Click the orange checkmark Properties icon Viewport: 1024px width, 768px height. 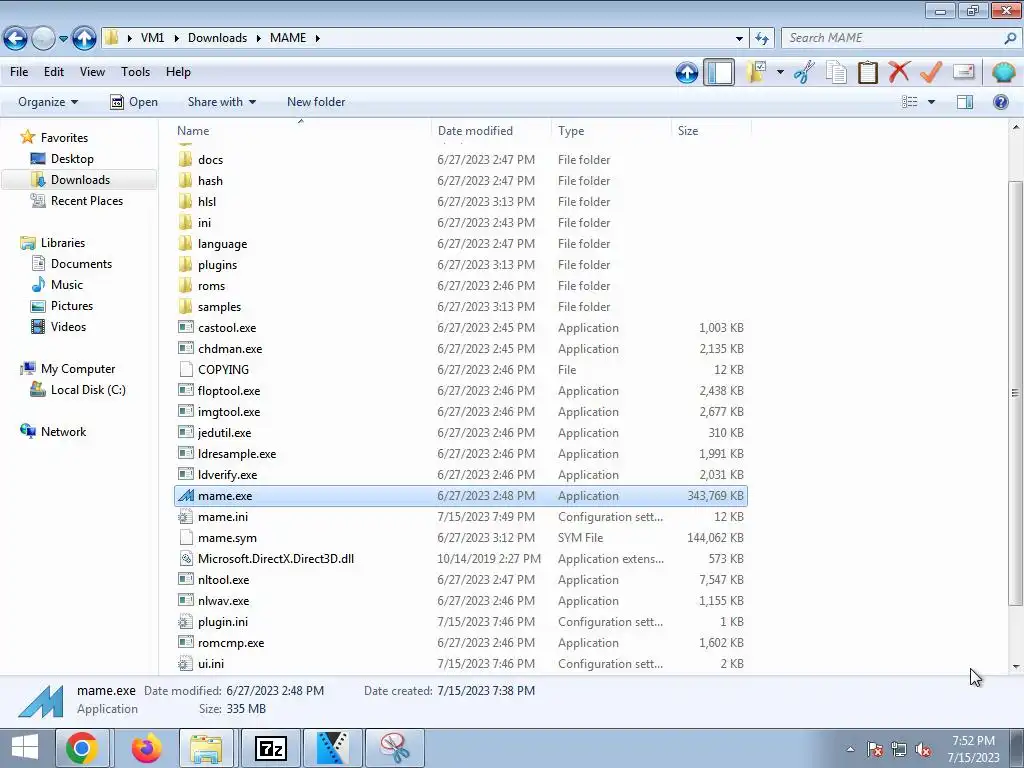pos(931,72)
